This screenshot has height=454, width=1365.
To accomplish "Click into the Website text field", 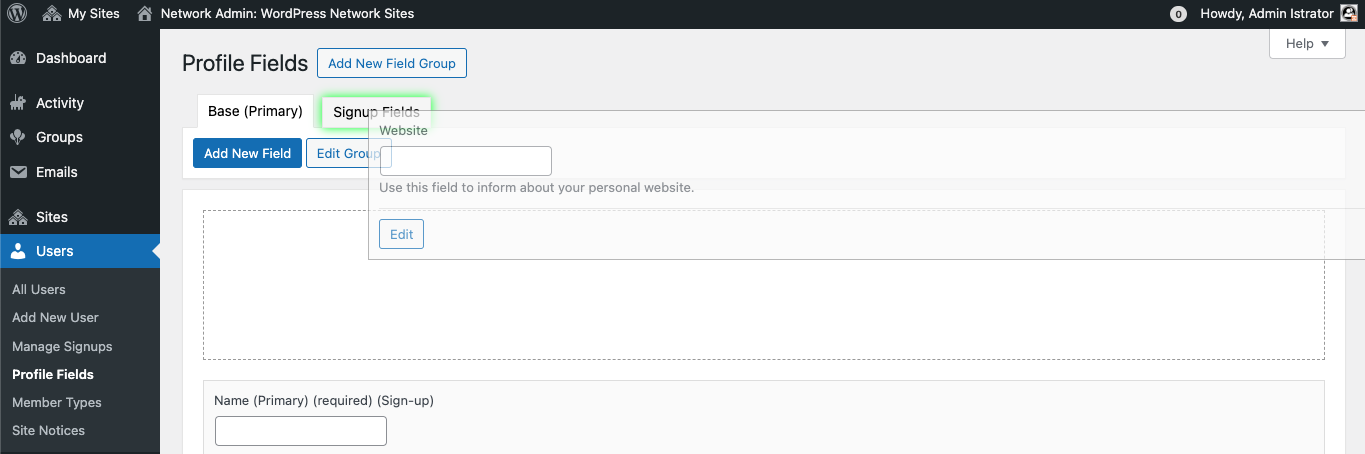I will [x=466, y=161].
